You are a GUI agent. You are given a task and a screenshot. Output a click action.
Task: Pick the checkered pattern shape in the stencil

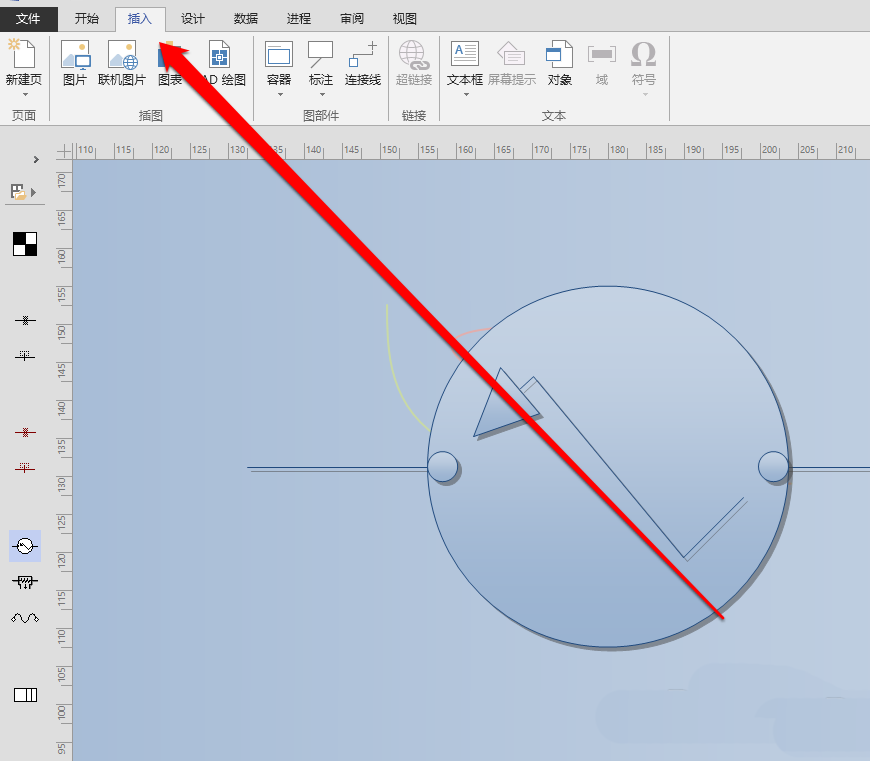24,243
